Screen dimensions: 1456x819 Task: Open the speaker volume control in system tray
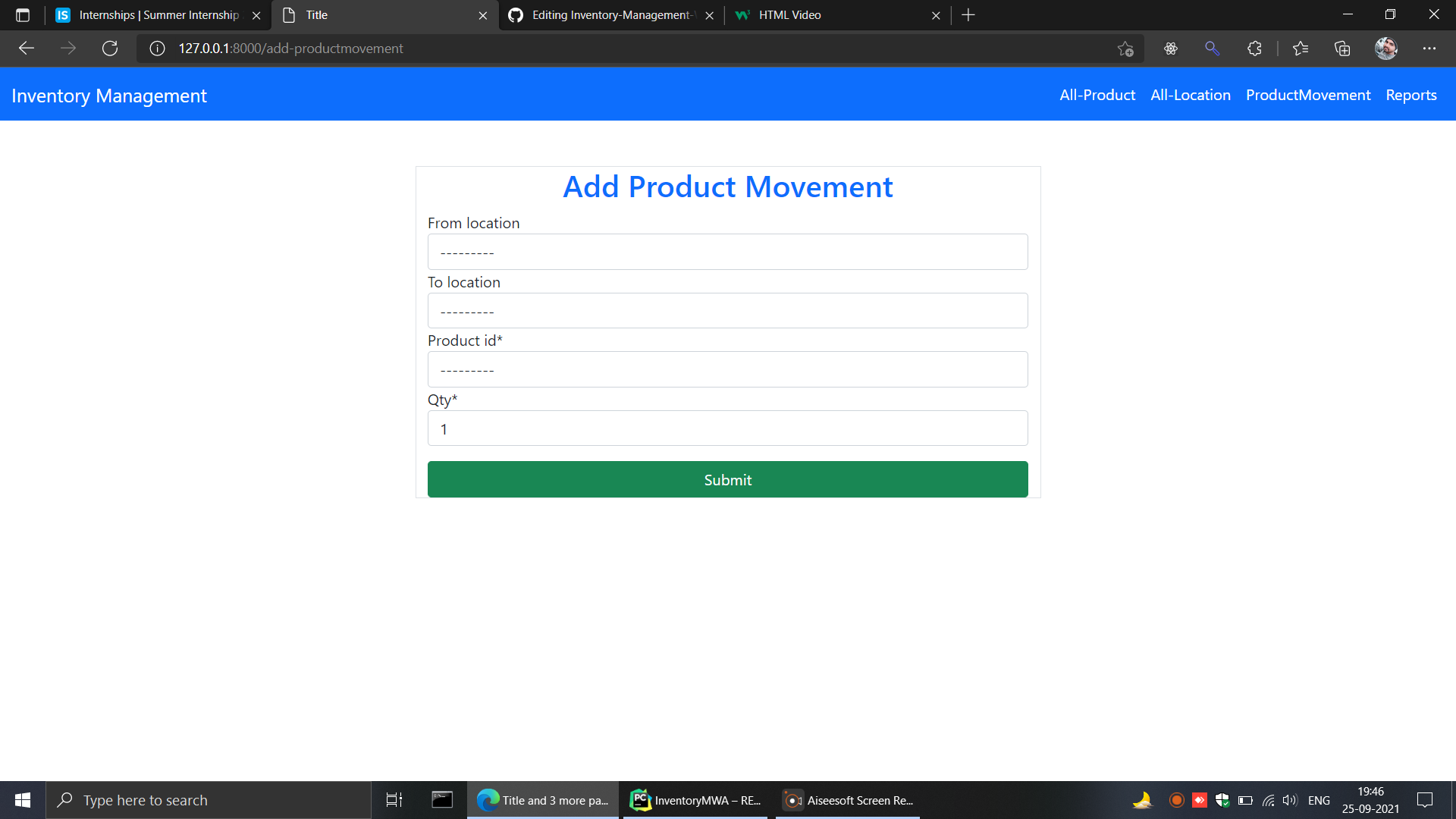pyautogui.click(x=1291, y=799)
